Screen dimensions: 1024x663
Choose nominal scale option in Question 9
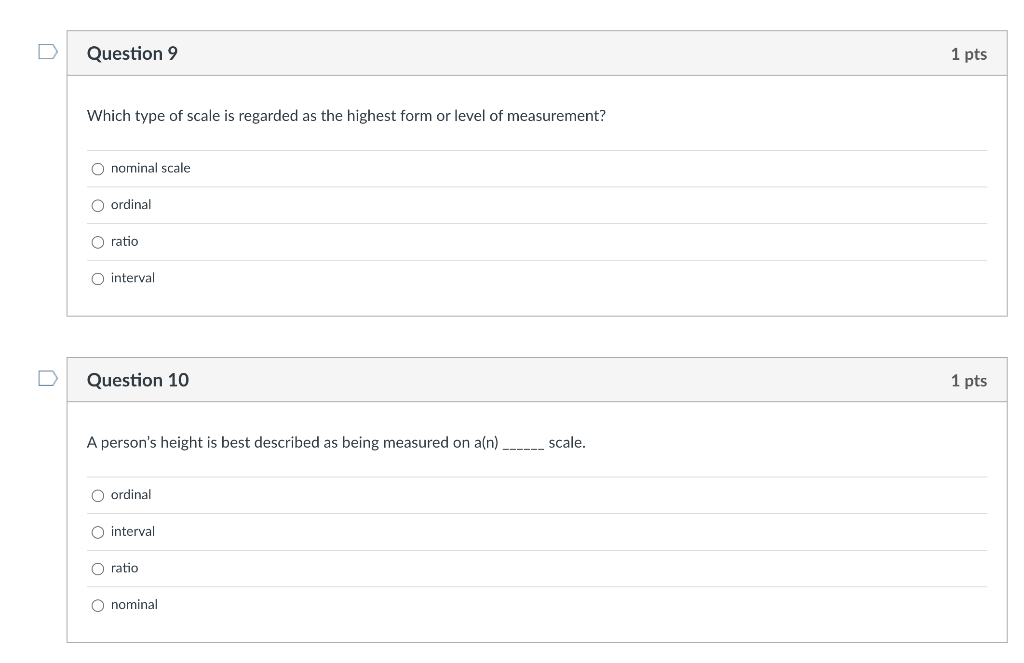tap(98, 168)
